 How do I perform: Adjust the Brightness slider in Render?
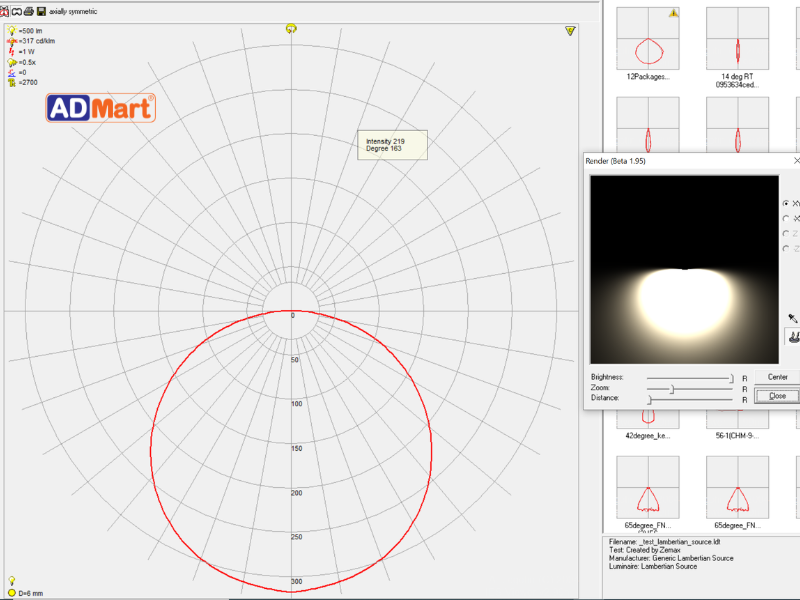click(x=690, y=378)
